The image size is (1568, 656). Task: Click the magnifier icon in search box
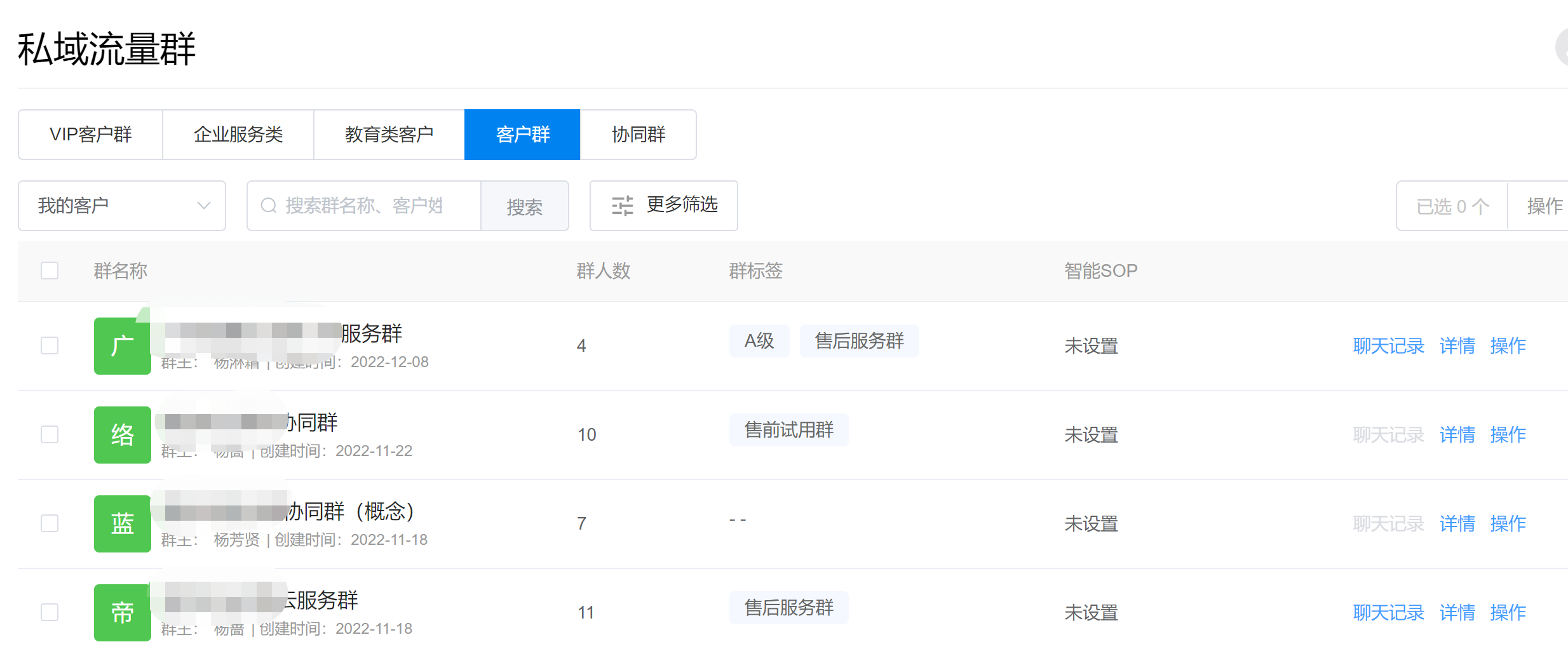(x=269, y=206)
